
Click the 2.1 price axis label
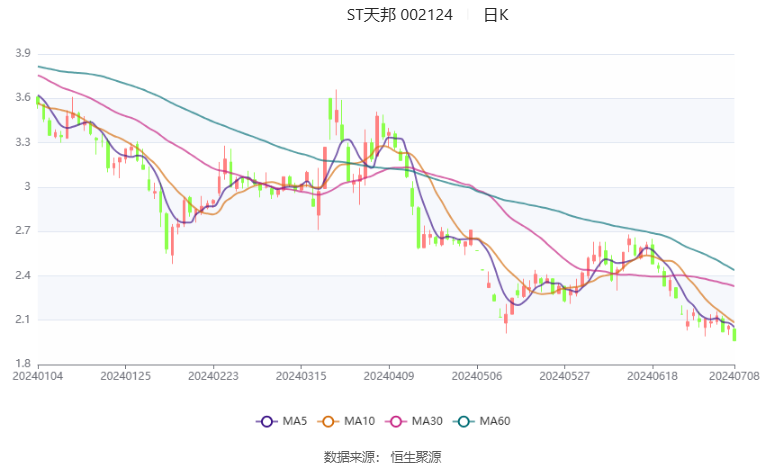[x=22, y=320]
